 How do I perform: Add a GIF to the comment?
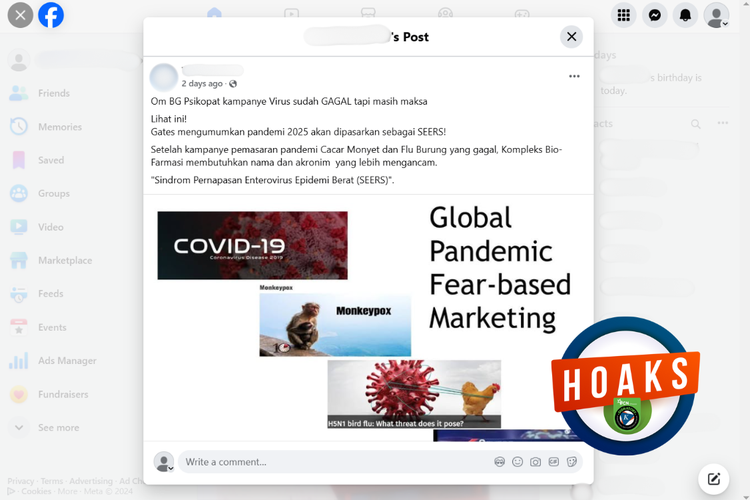(554, 462)
